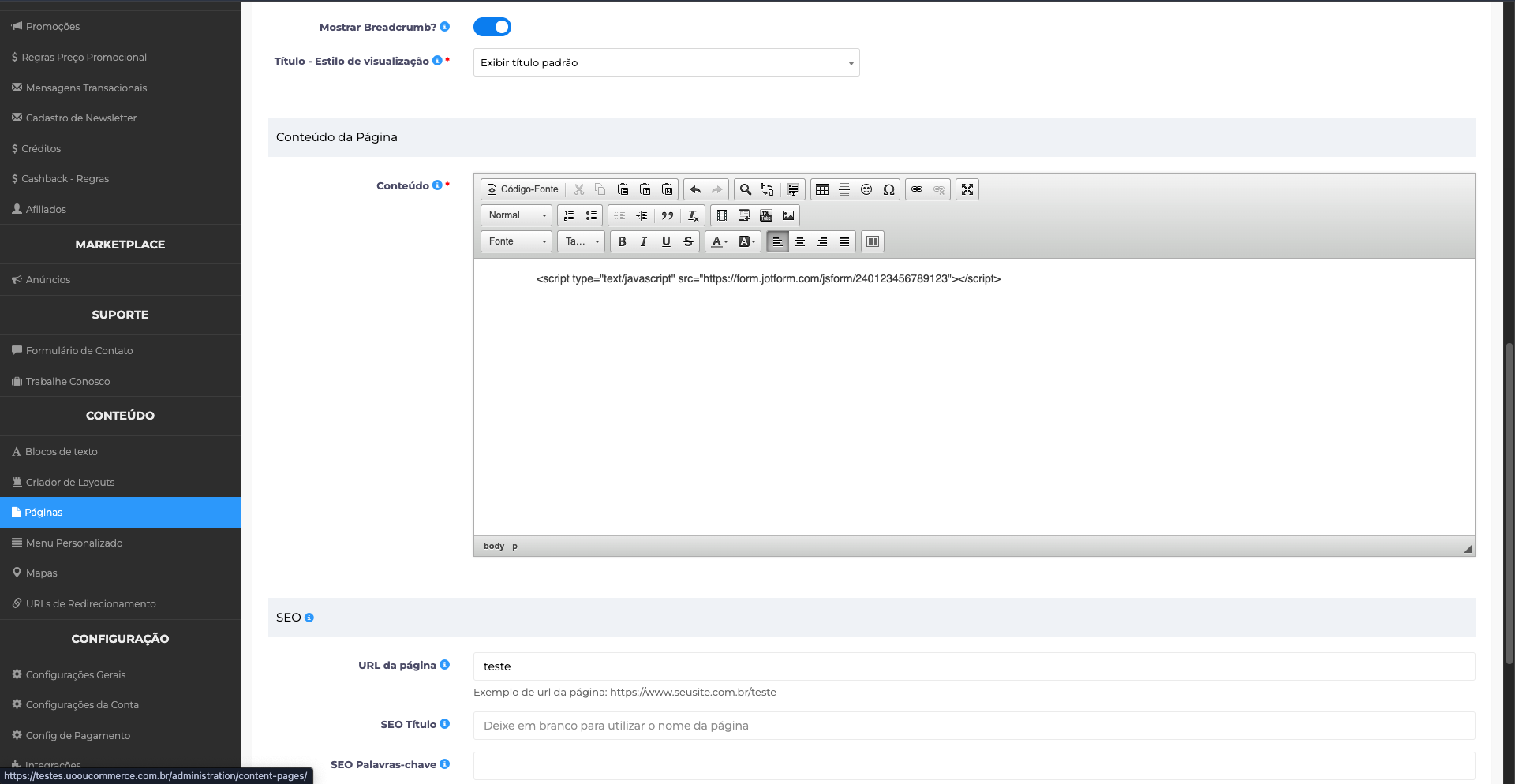The width and height of the screenshot is (1515, 784).
Task: Toggle align left
Action: pos(778,241)
